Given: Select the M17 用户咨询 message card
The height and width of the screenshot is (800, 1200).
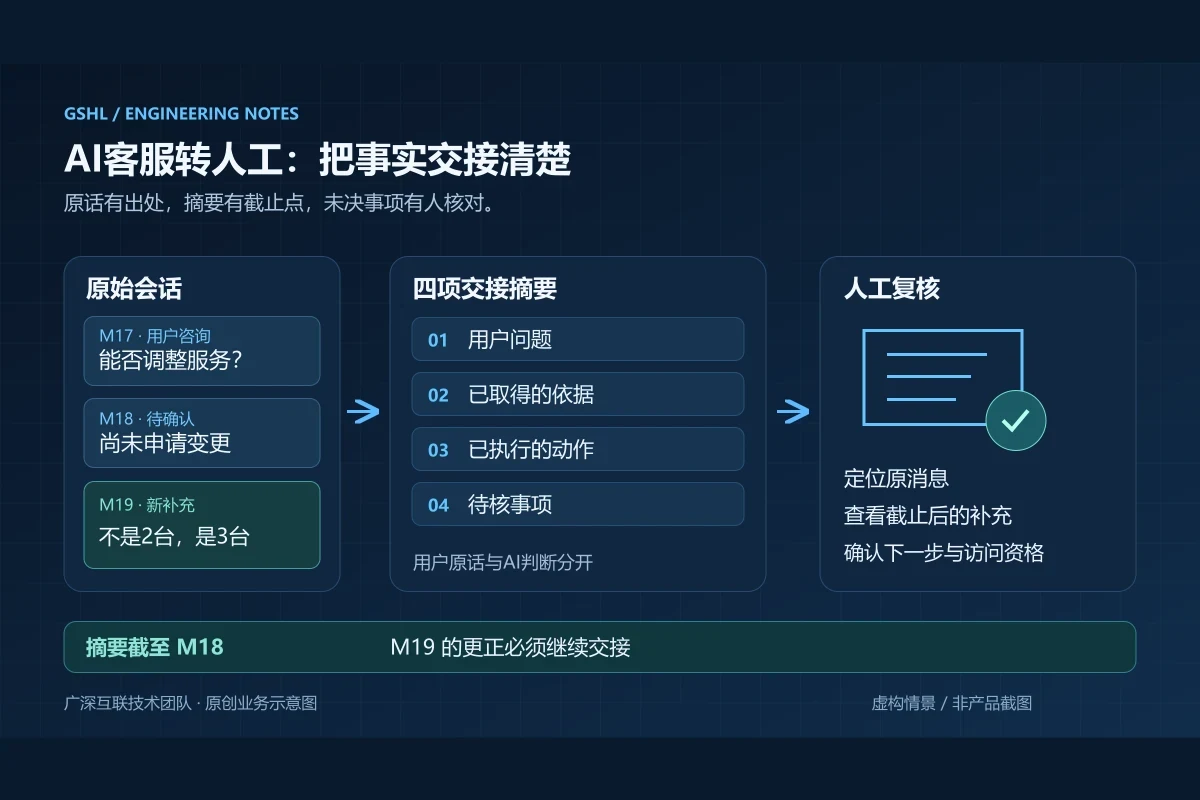Looking at the screenshot, I should click(202, 351).
